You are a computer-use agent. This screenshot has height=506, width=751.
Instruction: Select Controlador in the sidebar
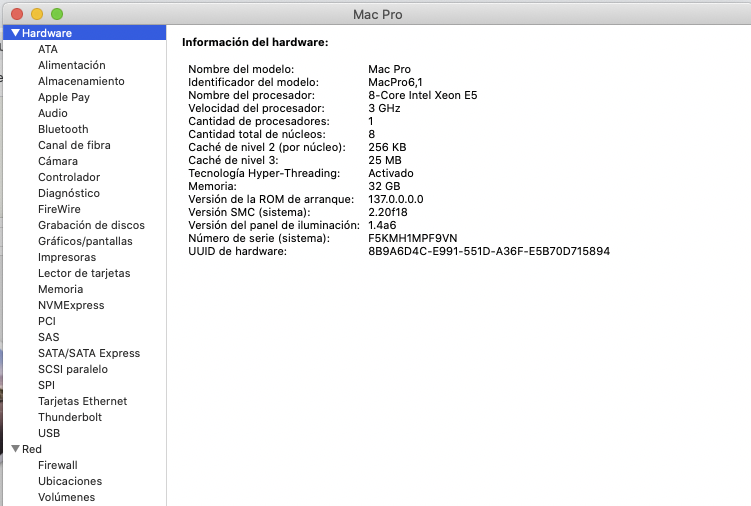69,177
